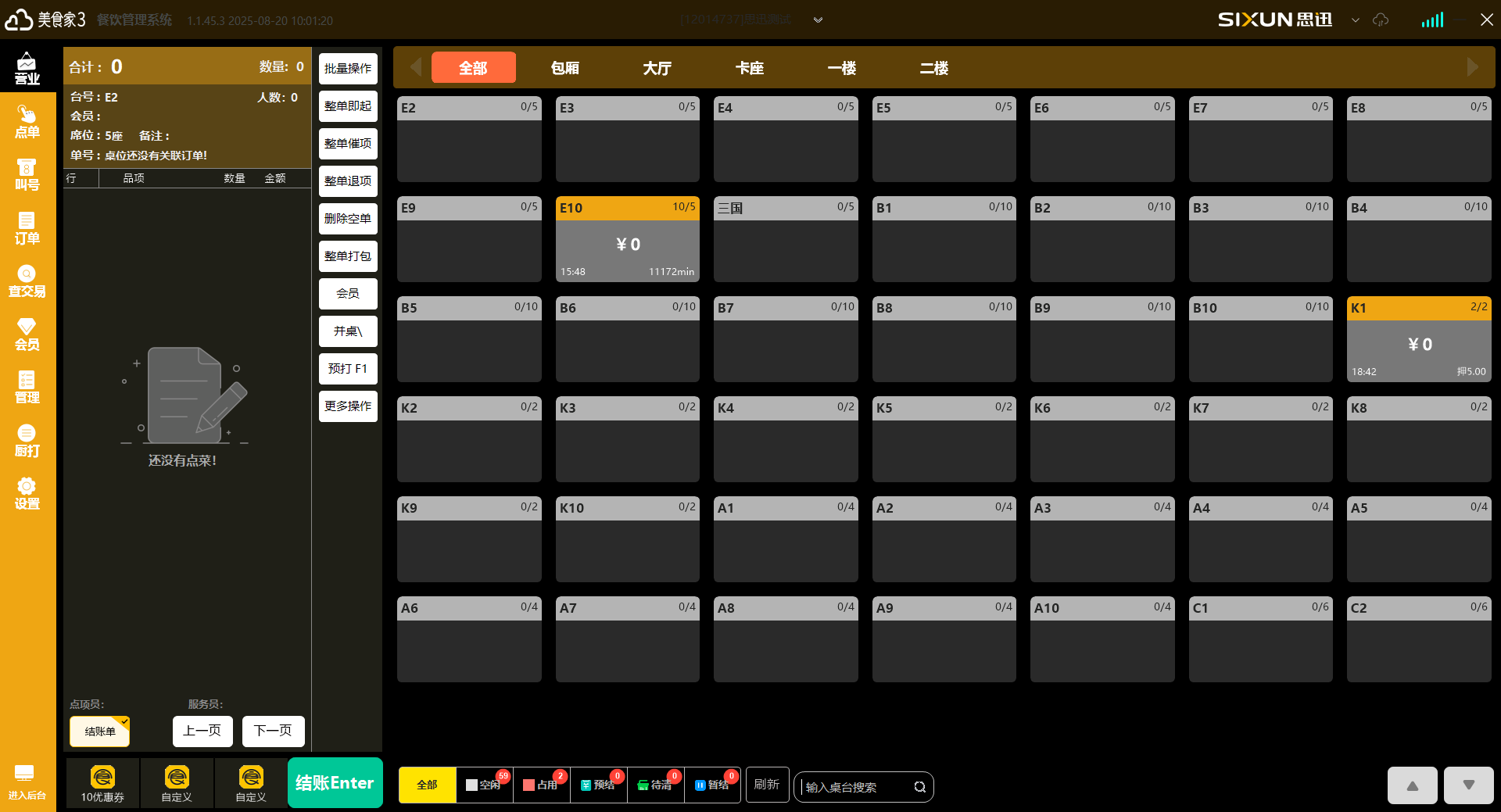
Task: Select occupied table K1
Action: click(1419, 339)
